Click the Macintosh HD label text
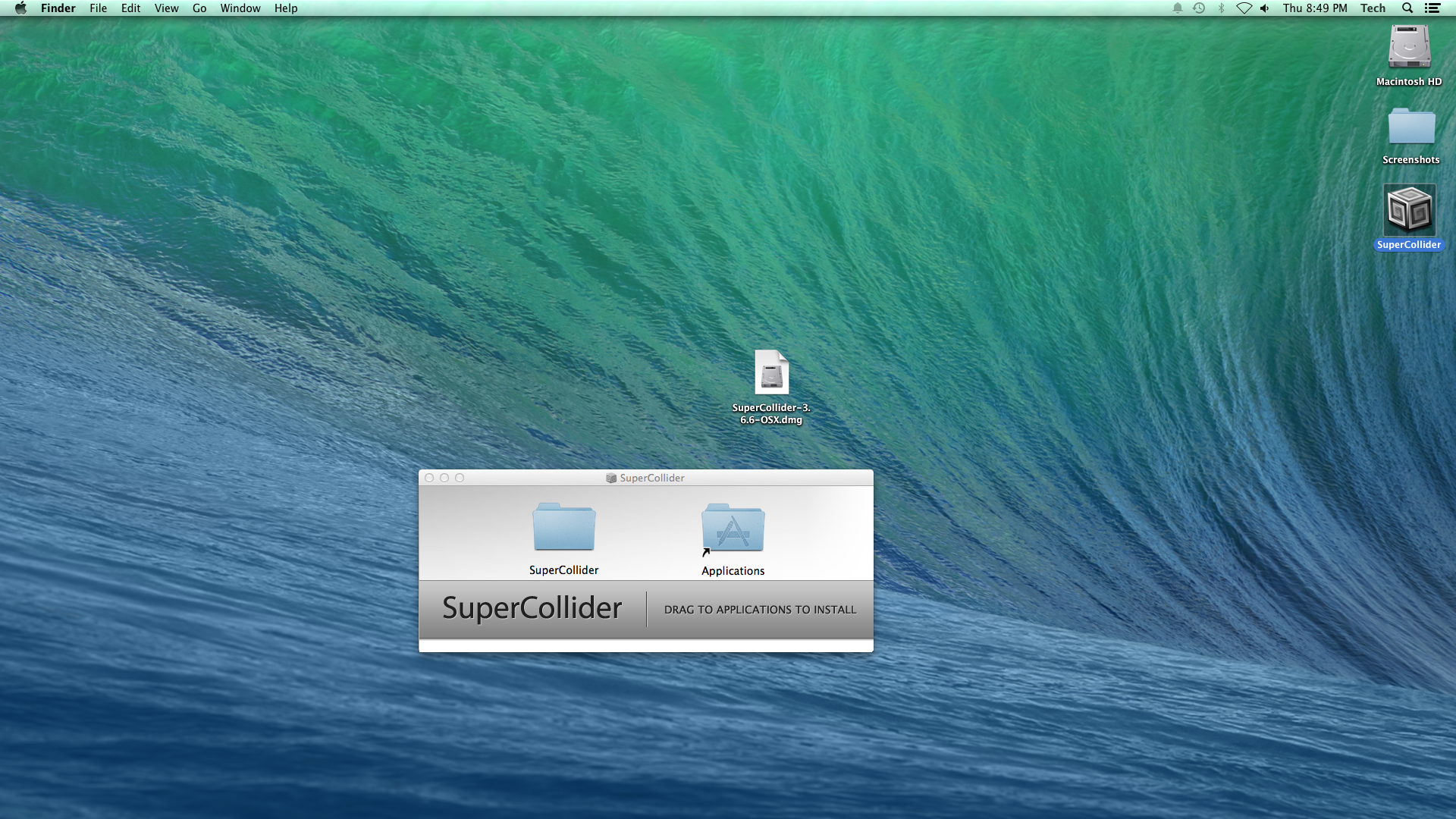 tap(1409, 82)
